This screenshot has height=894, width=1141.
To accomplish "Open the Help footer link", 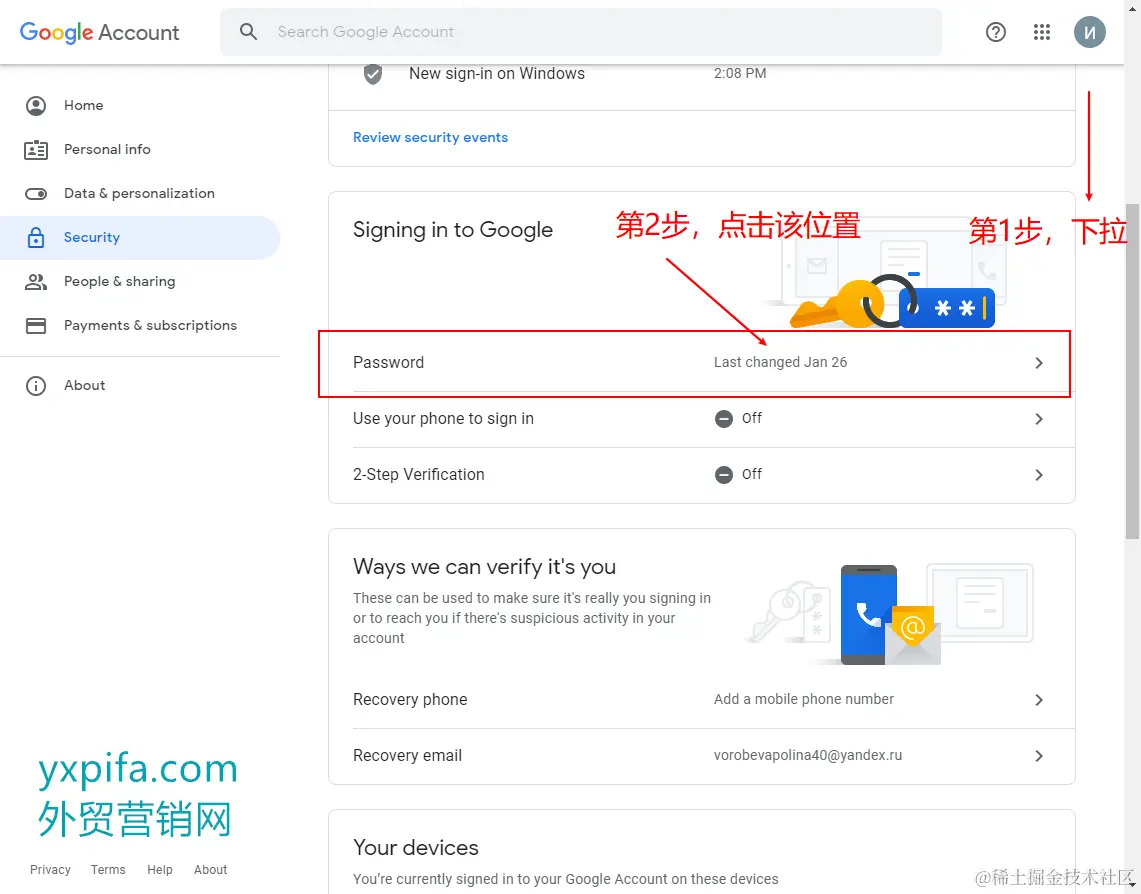I will [159, 869].
